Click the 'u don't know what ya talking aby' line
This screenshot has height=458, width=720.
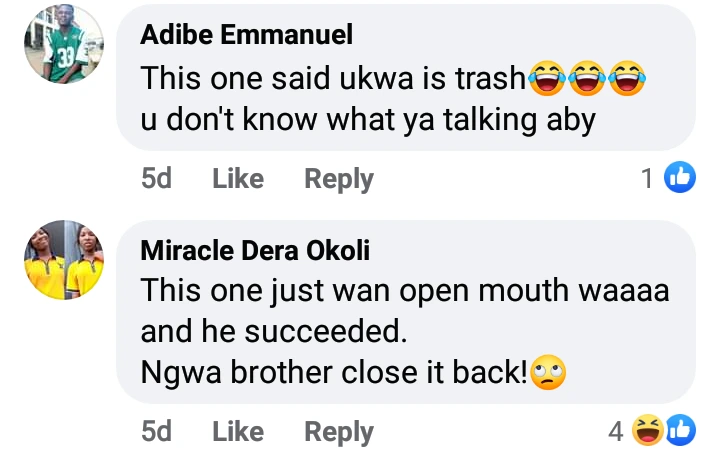pyautogui.click(x=368, y=120)
